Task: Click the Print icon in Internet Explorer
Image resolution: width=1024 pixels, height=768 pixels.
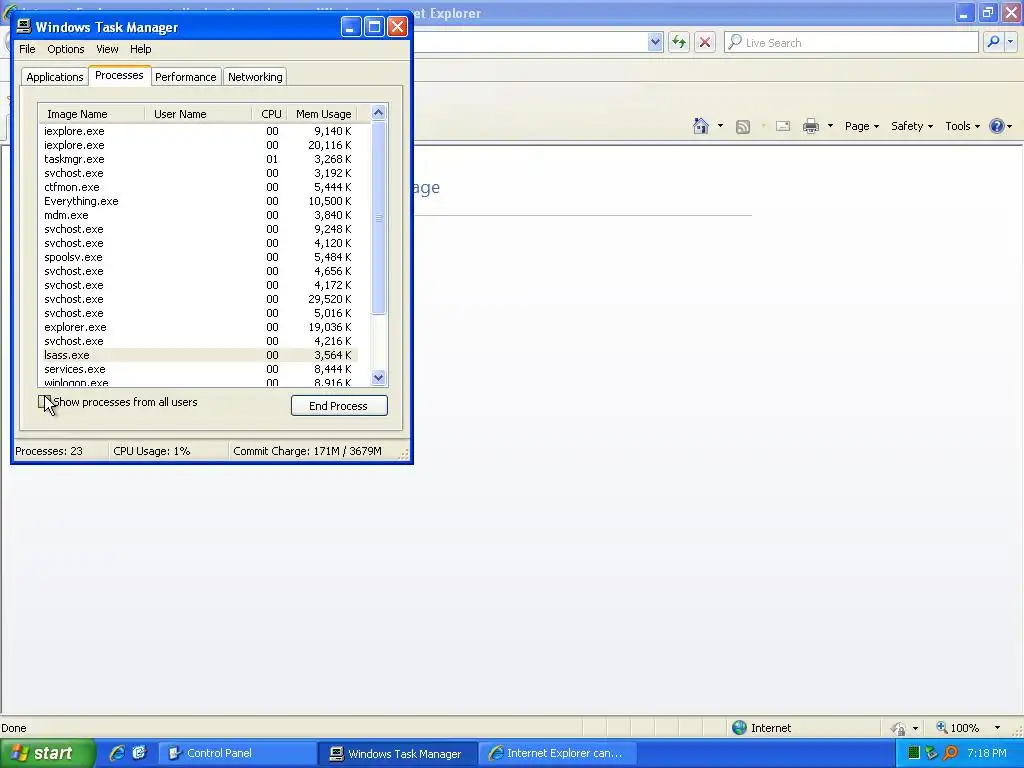Action: 810,126
